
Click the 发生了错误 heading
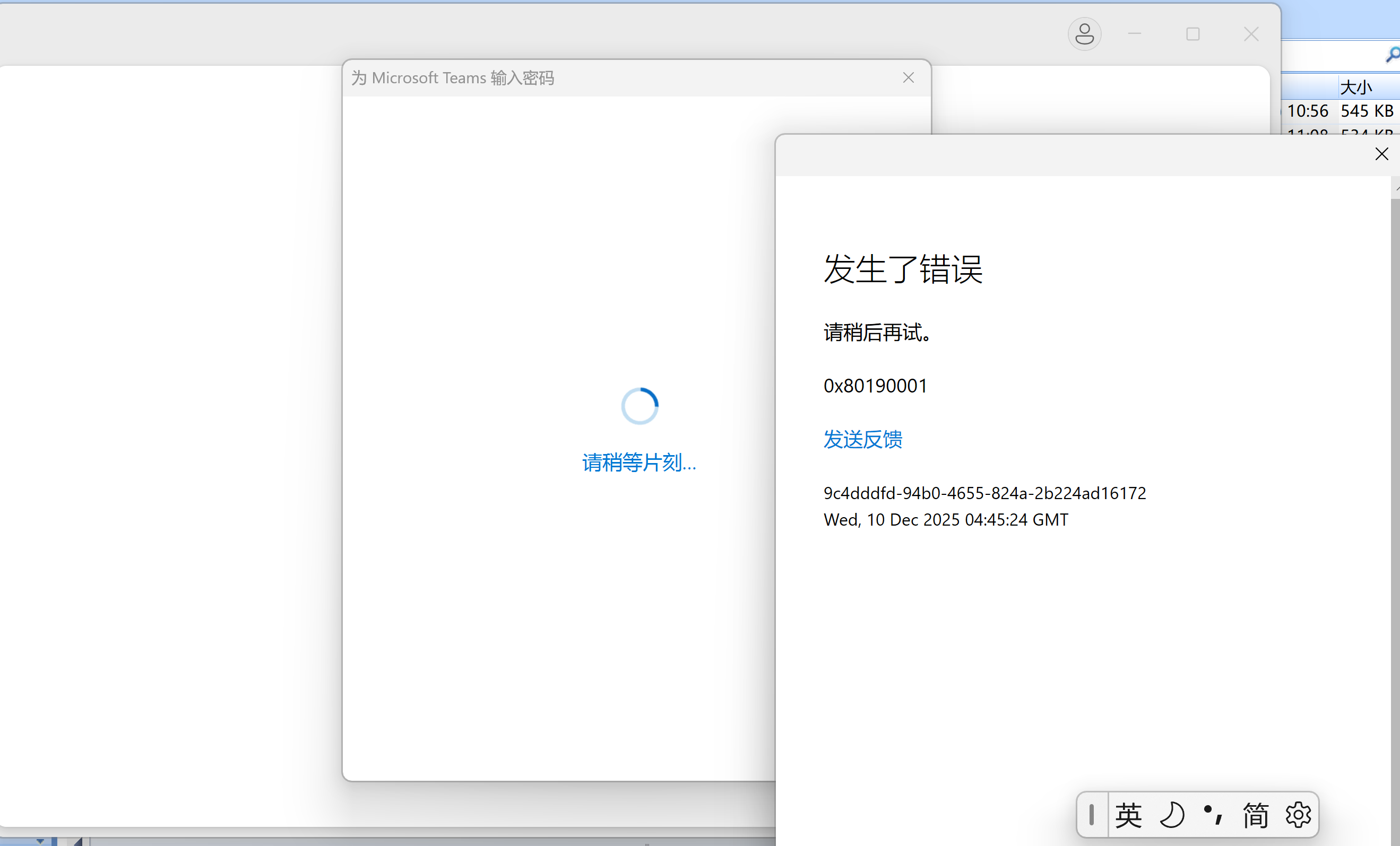[x=903, y=268]
